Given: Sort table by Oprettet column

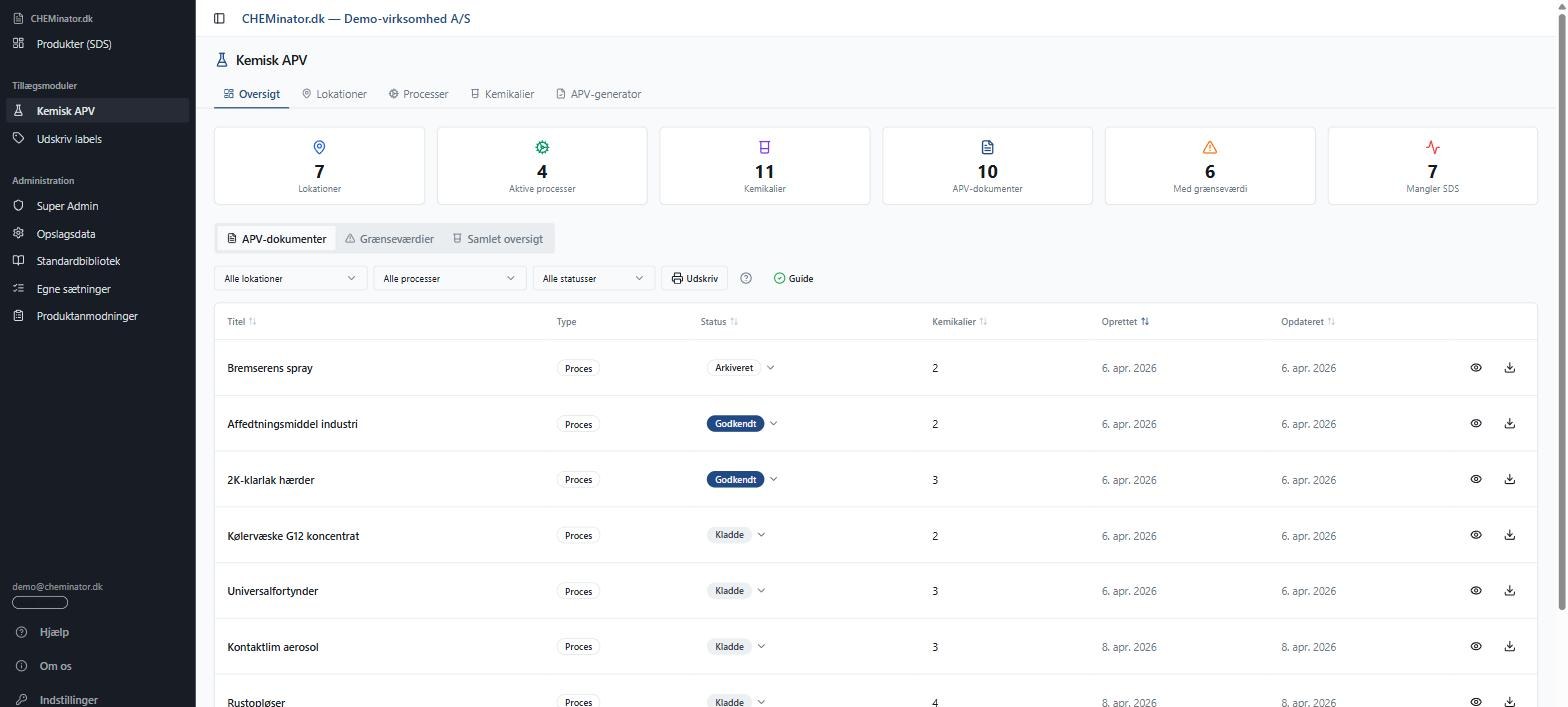Looking at the screenshot, I should click(1125, 322).
